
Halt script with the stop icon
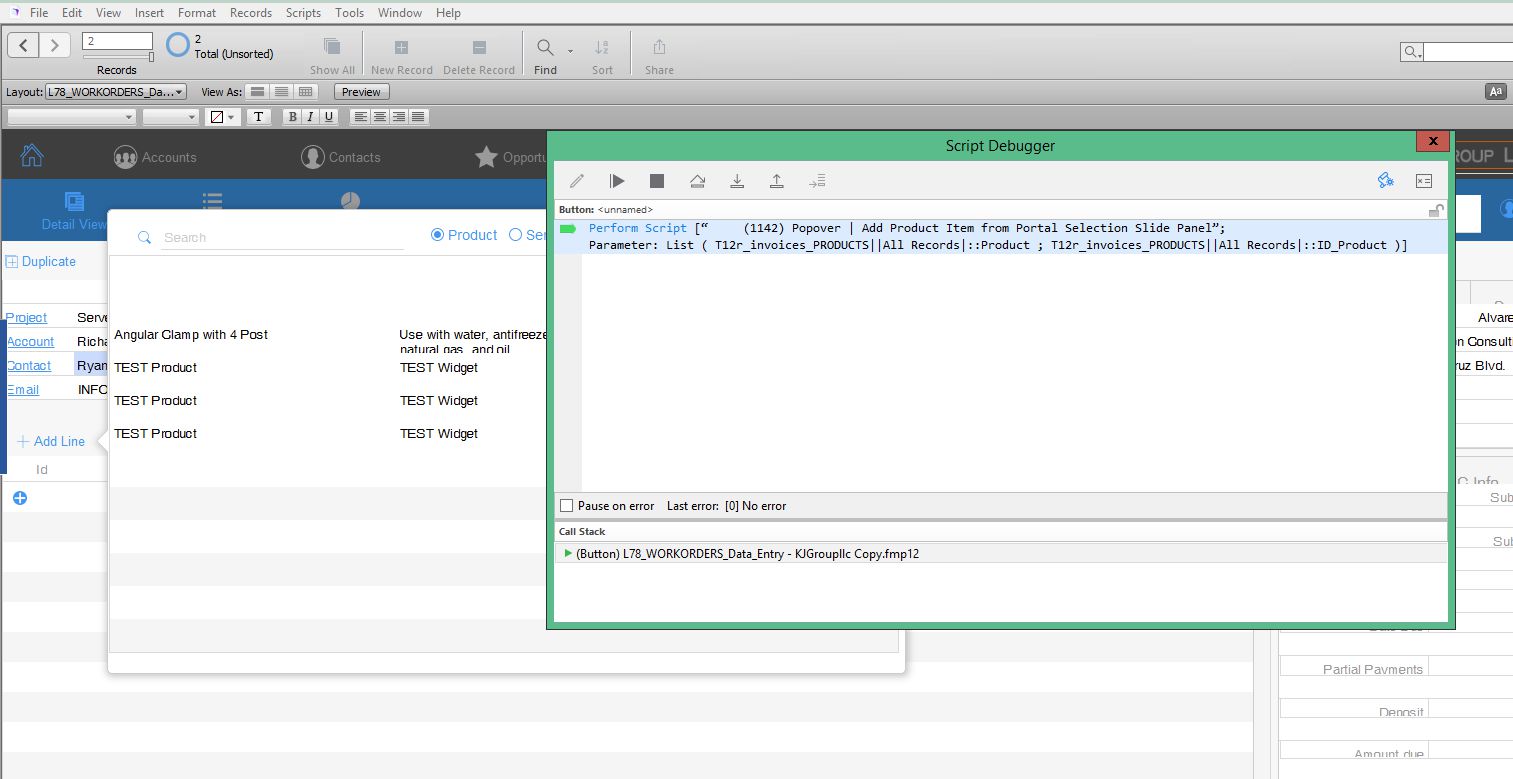657,181
